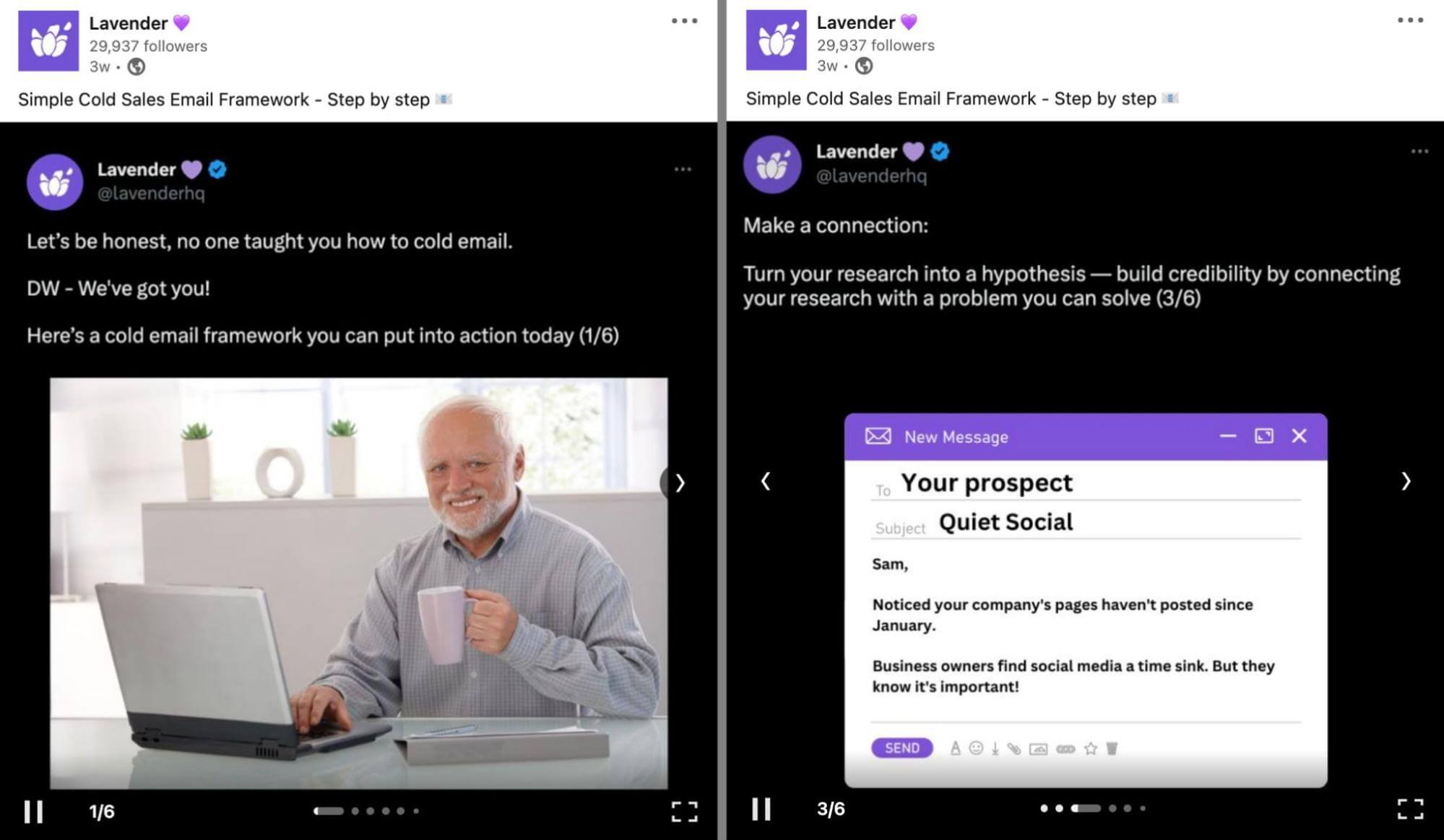Click the SEND button in new message
Image resolution: width=1444 pixels, height=840 pixels.
[x=902, y=747]
